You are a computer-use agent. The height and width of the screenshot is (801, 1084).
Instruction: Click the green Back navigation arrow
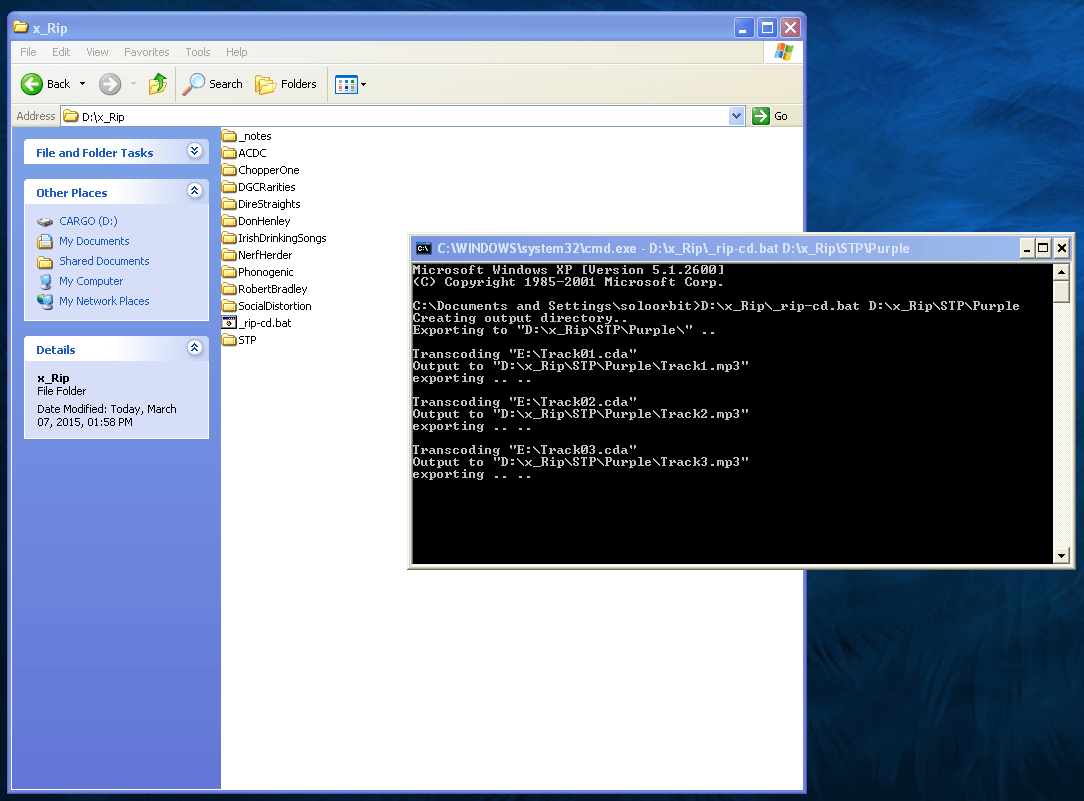pos(33,84)
